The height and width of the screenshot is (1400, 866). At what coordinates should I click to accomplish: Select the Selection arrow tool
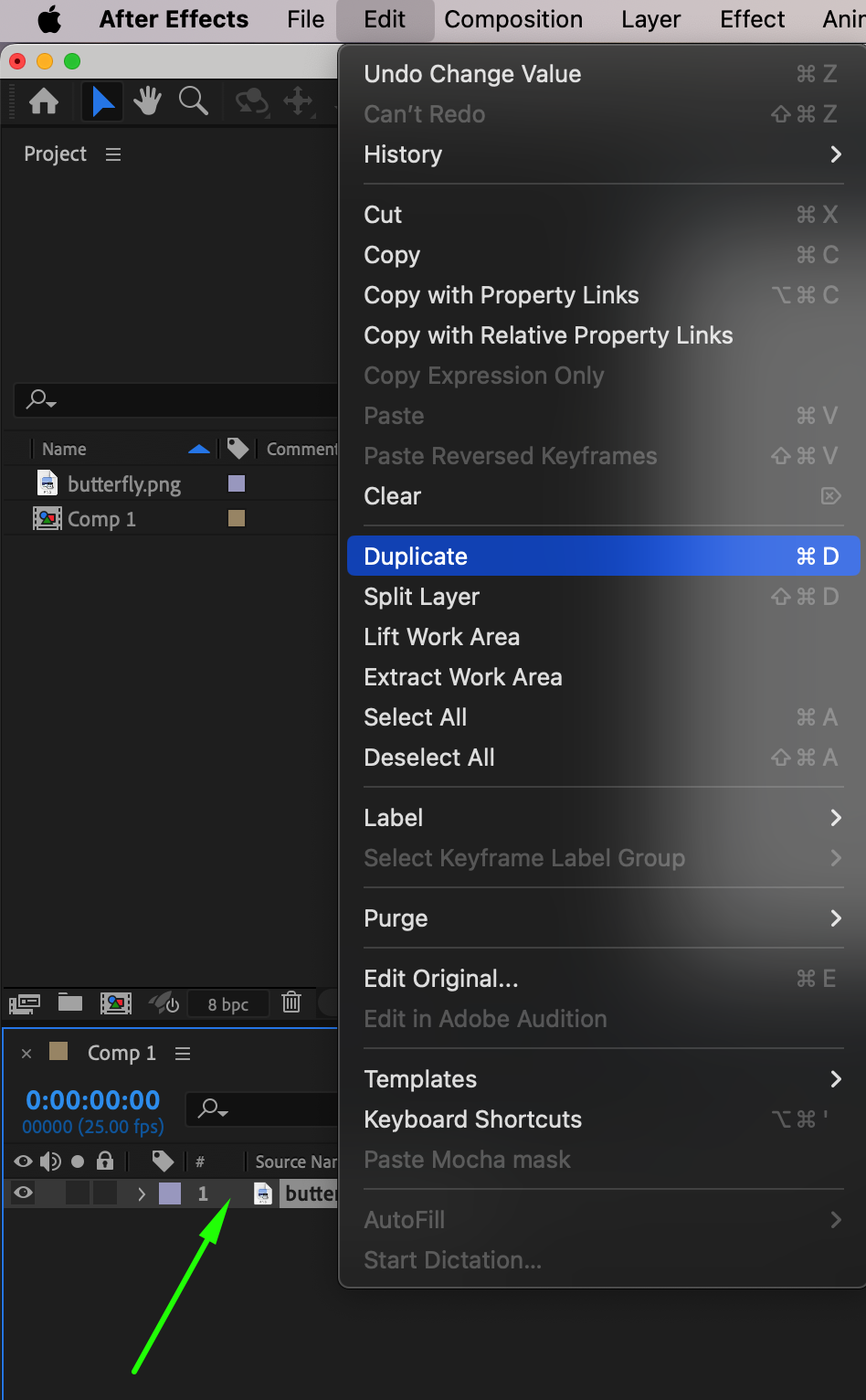[102, 101]
